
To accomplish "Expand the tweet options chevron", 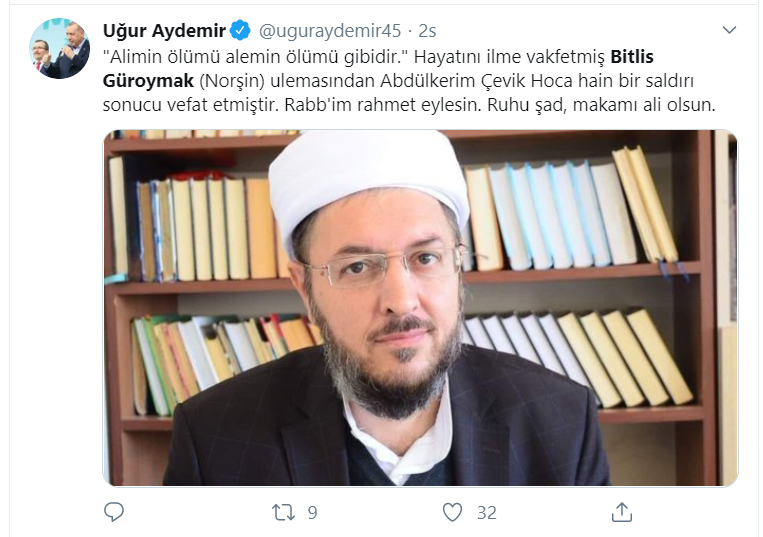I will [729, 30].
